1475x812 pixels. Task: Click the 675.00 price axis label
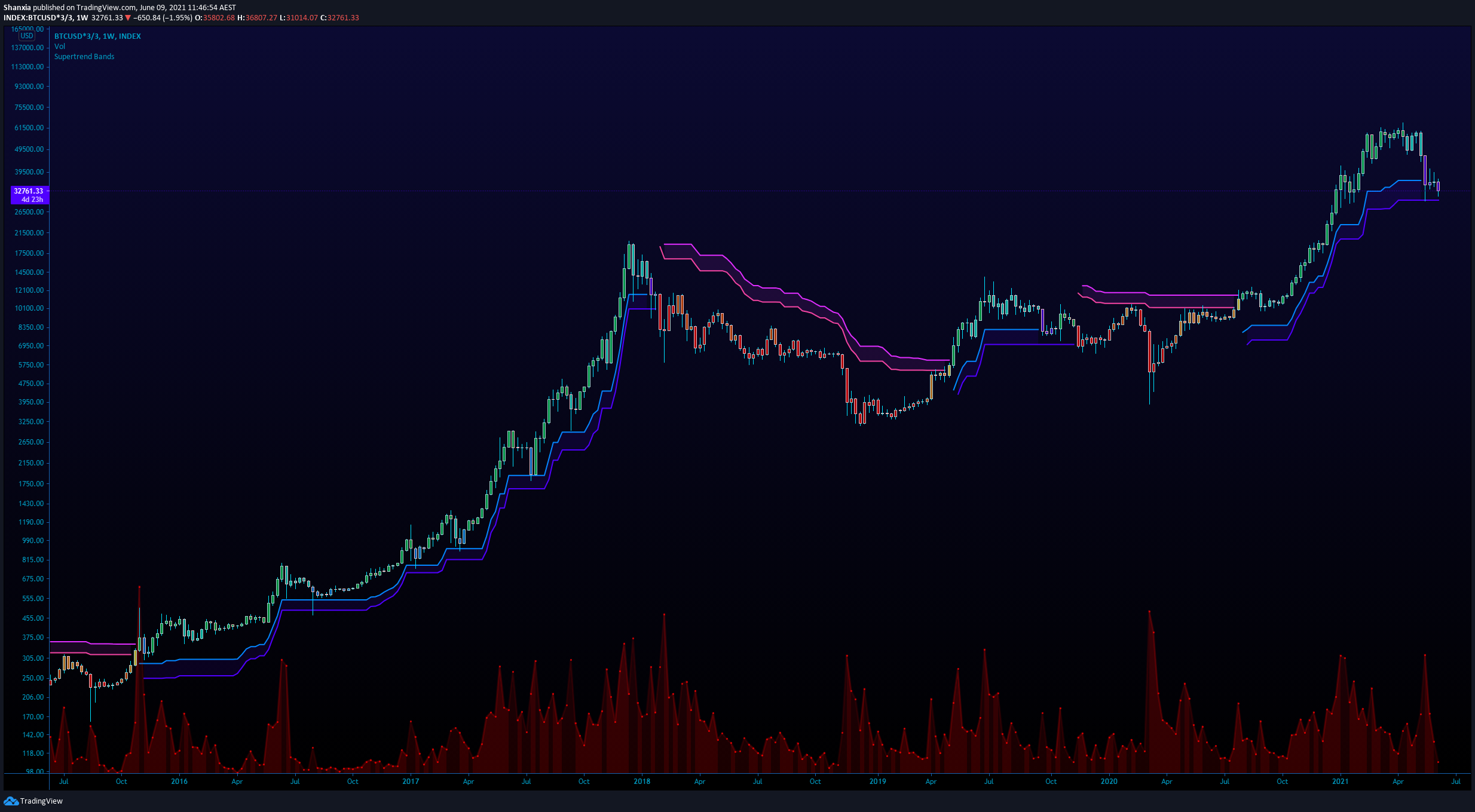pyautogui.click(x=33, y=579)
